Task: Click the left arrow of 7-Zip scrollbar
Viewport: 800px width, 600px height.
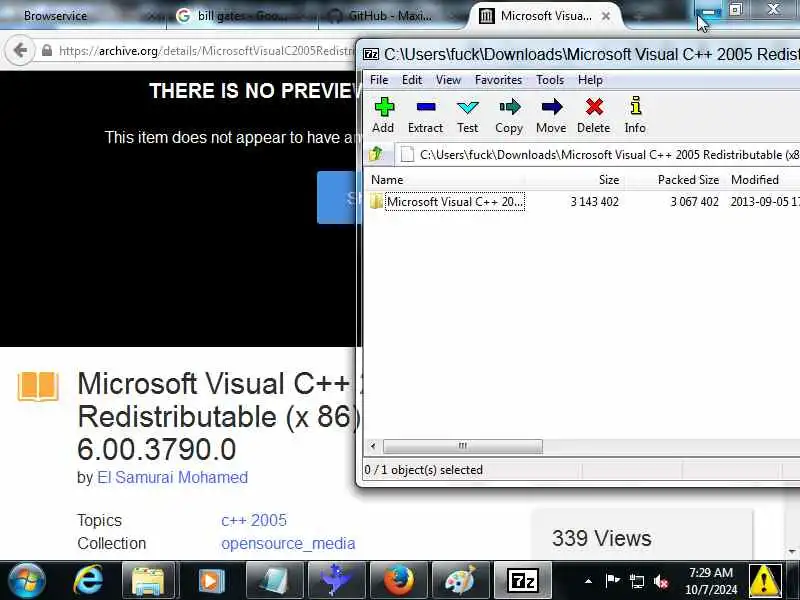Action: (373, 446)
